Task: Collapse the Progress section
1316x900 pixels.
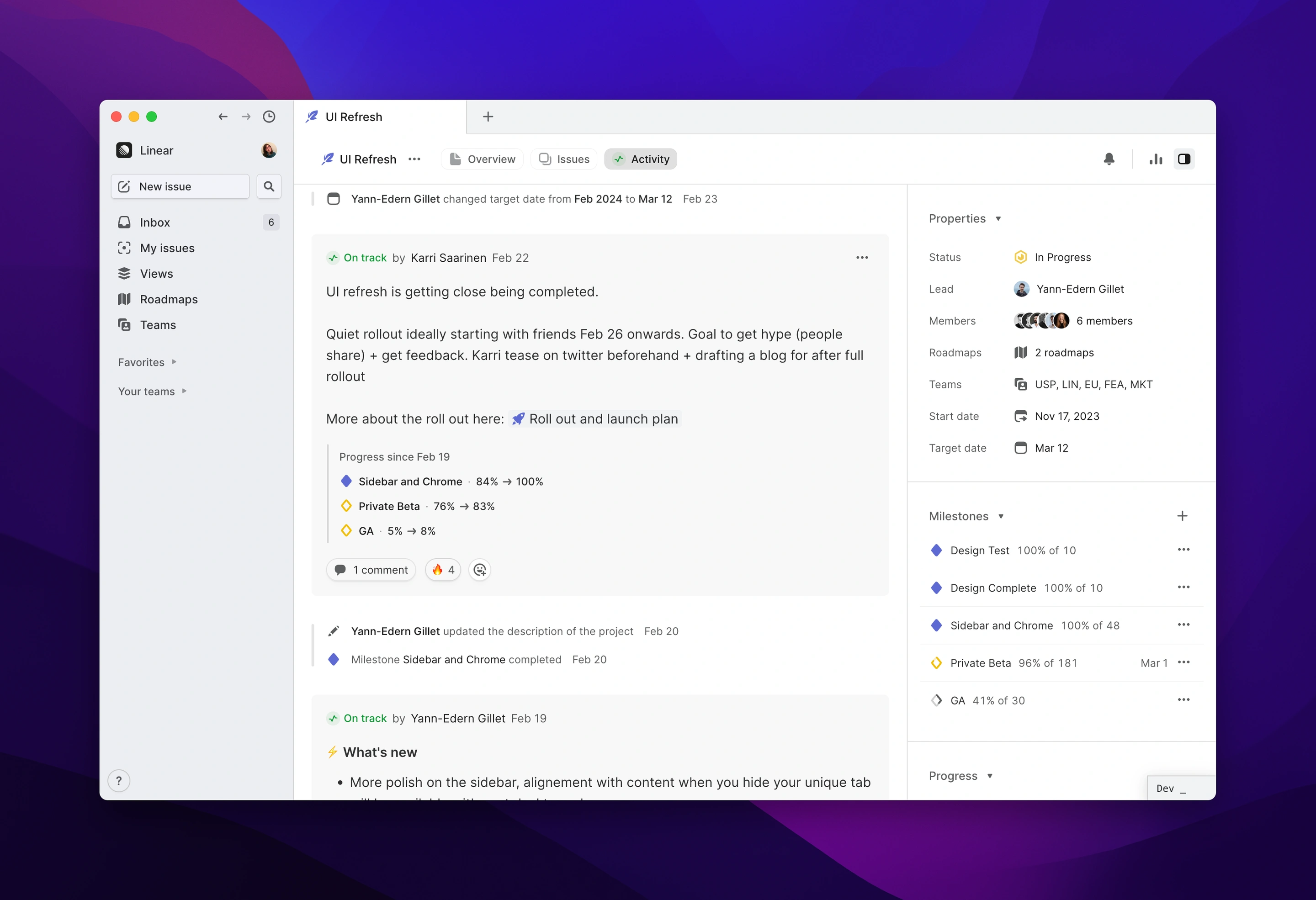Action: tap(961, 776)
